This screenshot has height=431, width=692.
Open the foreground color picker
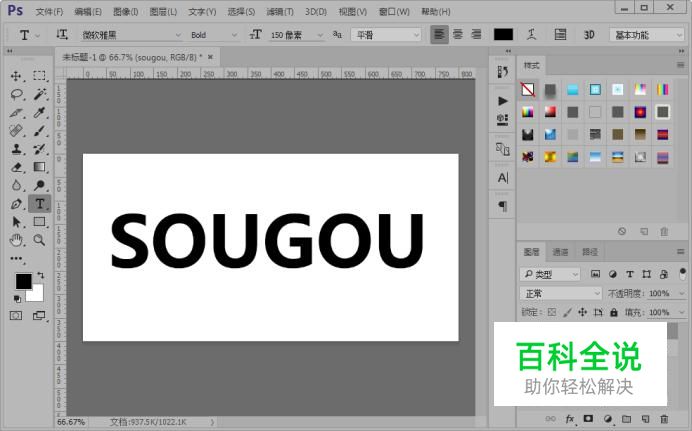point(23,281)
